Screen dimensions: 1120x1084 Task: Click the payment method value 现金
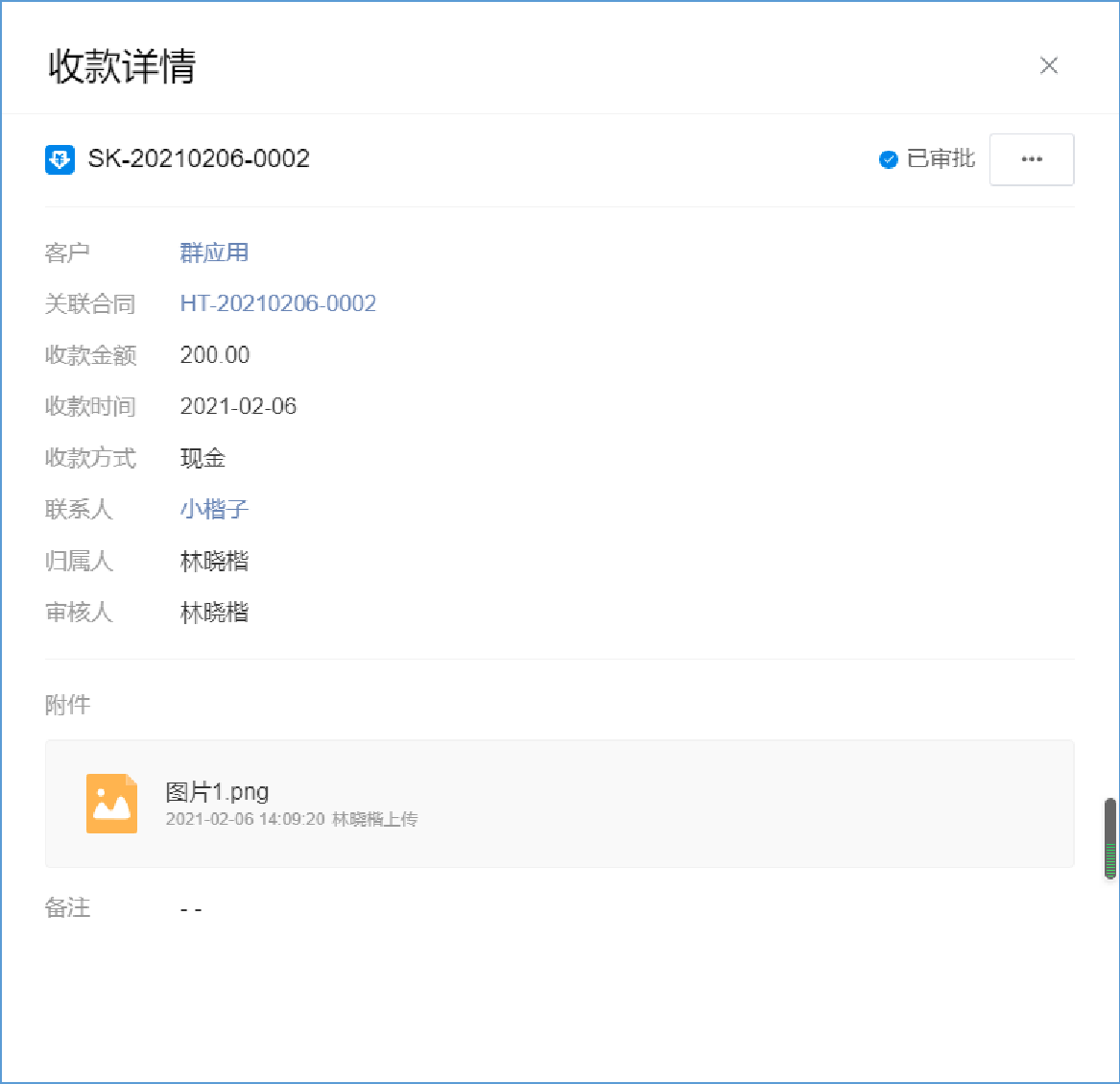(203, 458)
